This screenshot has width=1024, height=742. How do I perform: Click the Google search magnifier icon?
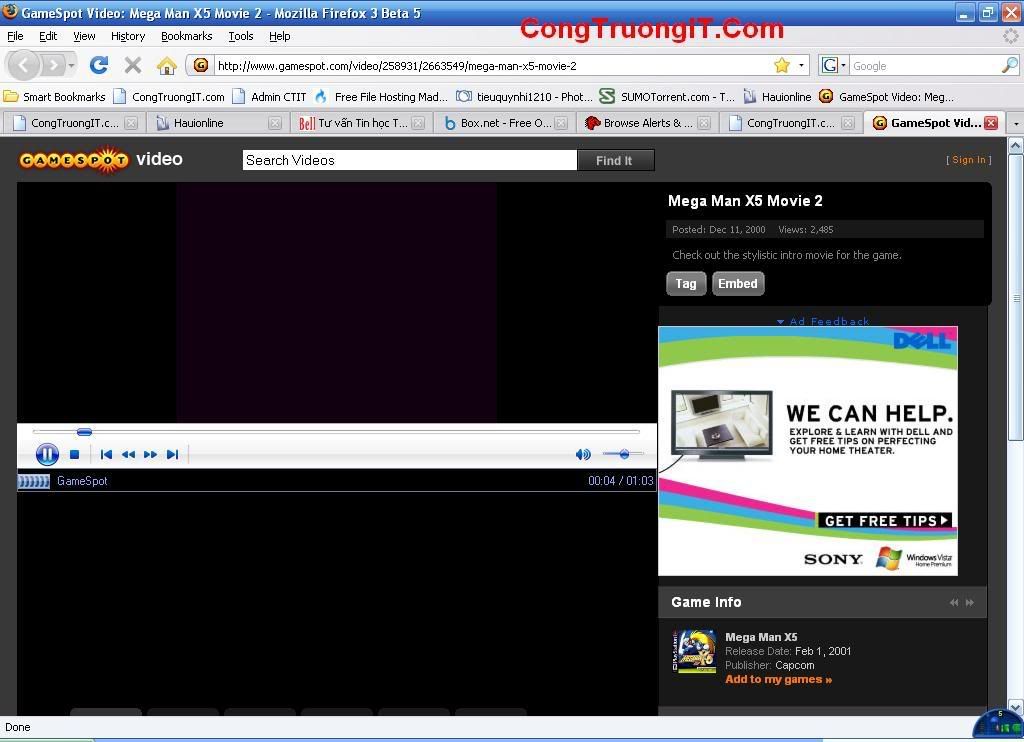coord(1009,65)
